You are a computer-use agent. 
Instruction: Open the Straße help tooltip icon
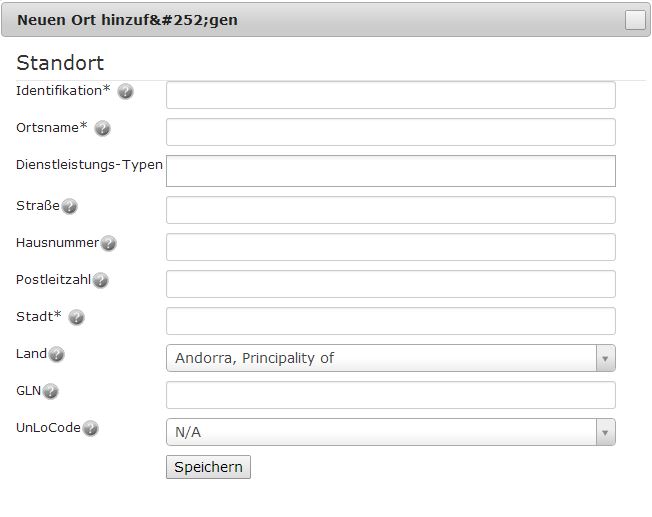click(x=69, y=206)
